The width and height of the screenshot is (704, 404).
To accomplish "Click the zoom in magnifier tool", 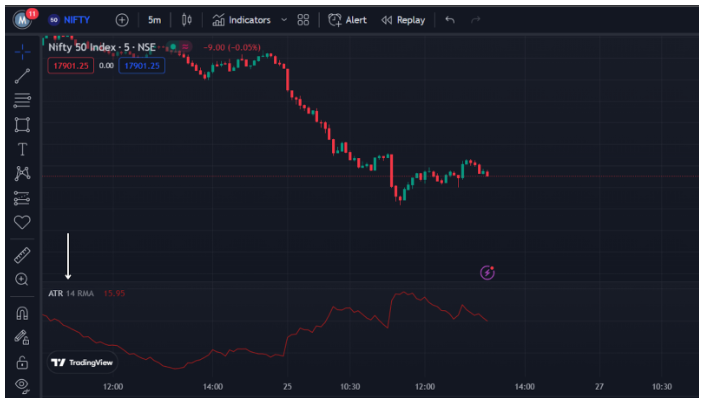I will (x=22, y=280).
